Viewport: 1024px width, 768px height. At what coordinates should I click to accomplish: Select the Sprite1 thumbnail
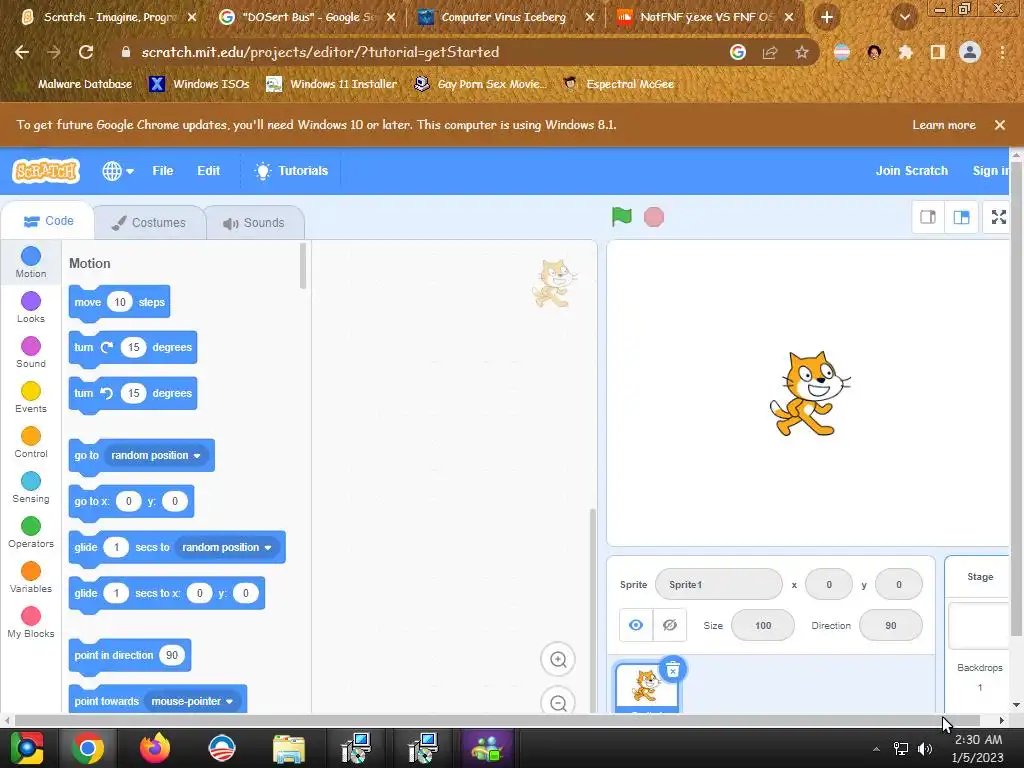pyautogui.click(x=647, y=690)
